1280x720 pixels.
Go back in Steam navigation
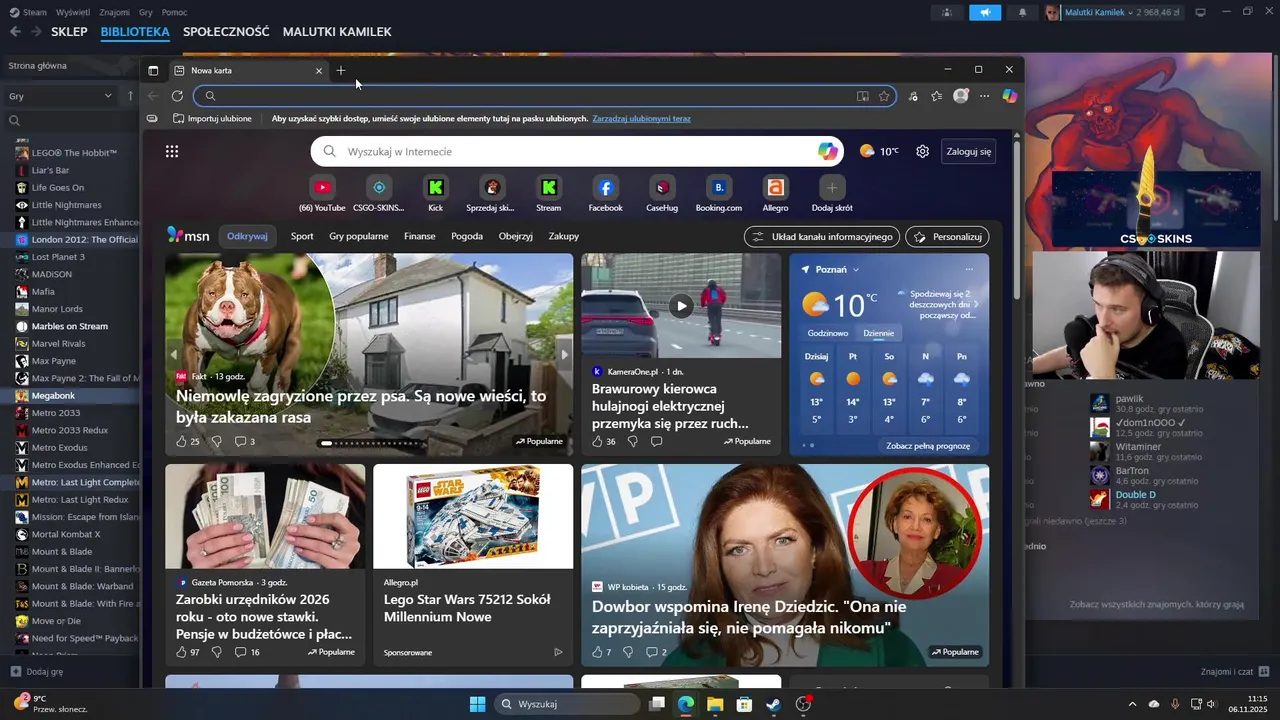15,31
